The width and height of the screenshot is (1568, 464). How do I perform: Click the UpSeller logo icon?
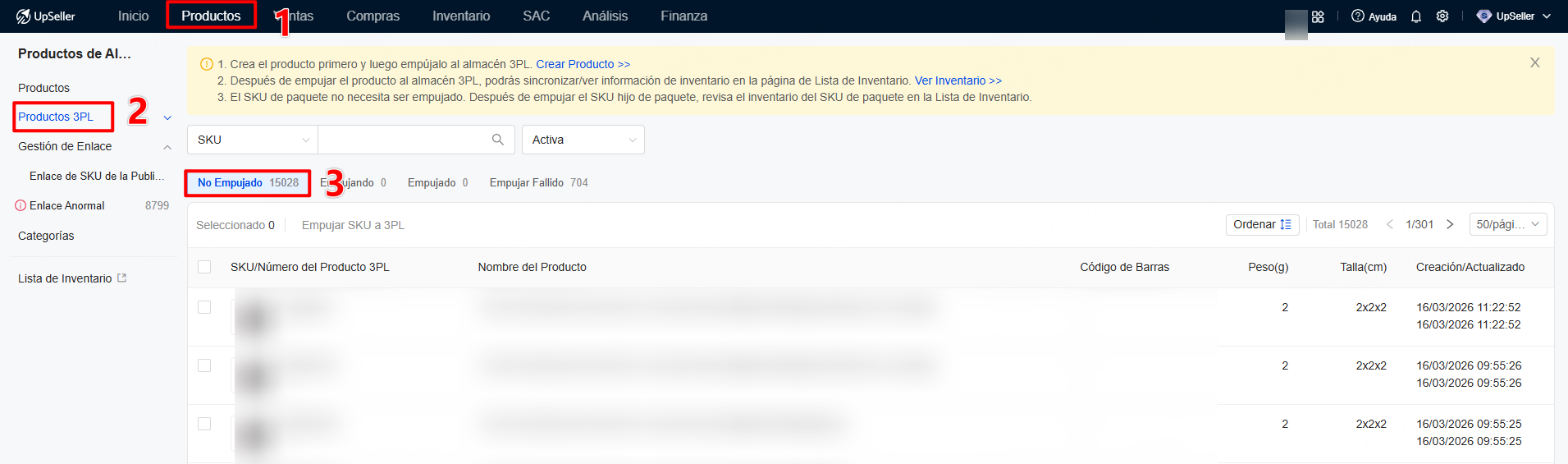23,16
